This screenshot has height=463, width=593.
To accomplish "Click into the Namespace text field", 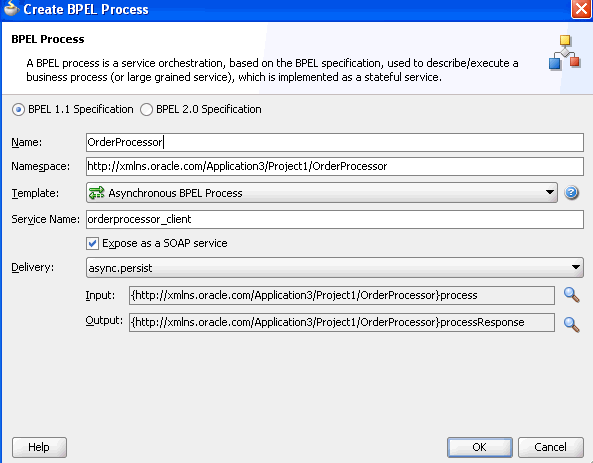I will tap(335, 166).
